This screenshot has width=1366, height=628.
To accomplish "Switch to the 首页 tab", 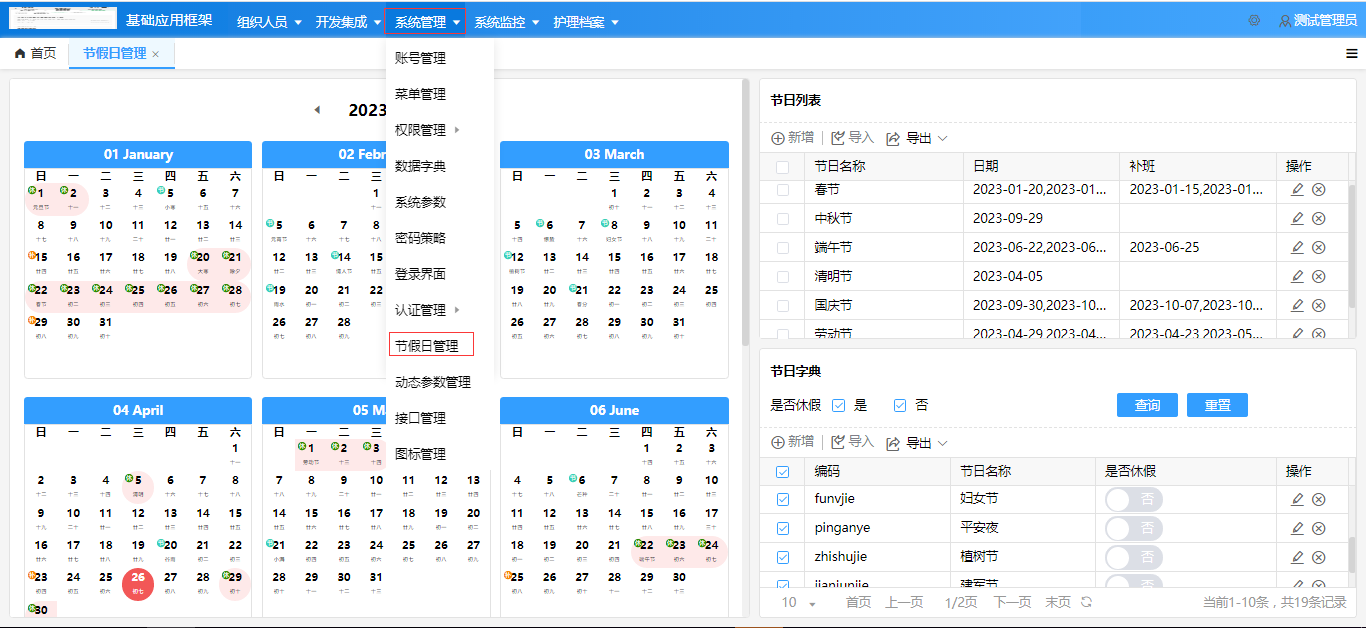I will [35, 55].
